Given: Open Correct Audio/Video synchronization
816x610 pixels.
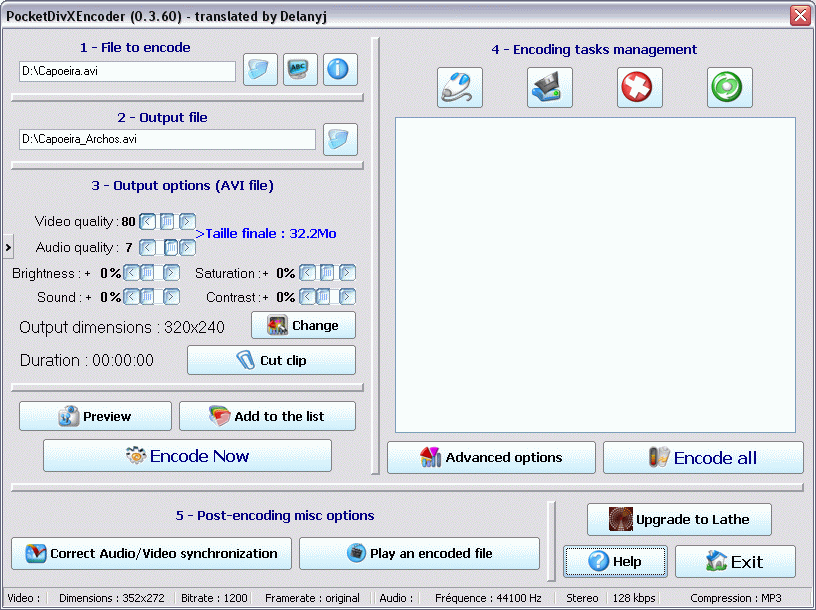Looking at the screenshot, I should (151, 553).
